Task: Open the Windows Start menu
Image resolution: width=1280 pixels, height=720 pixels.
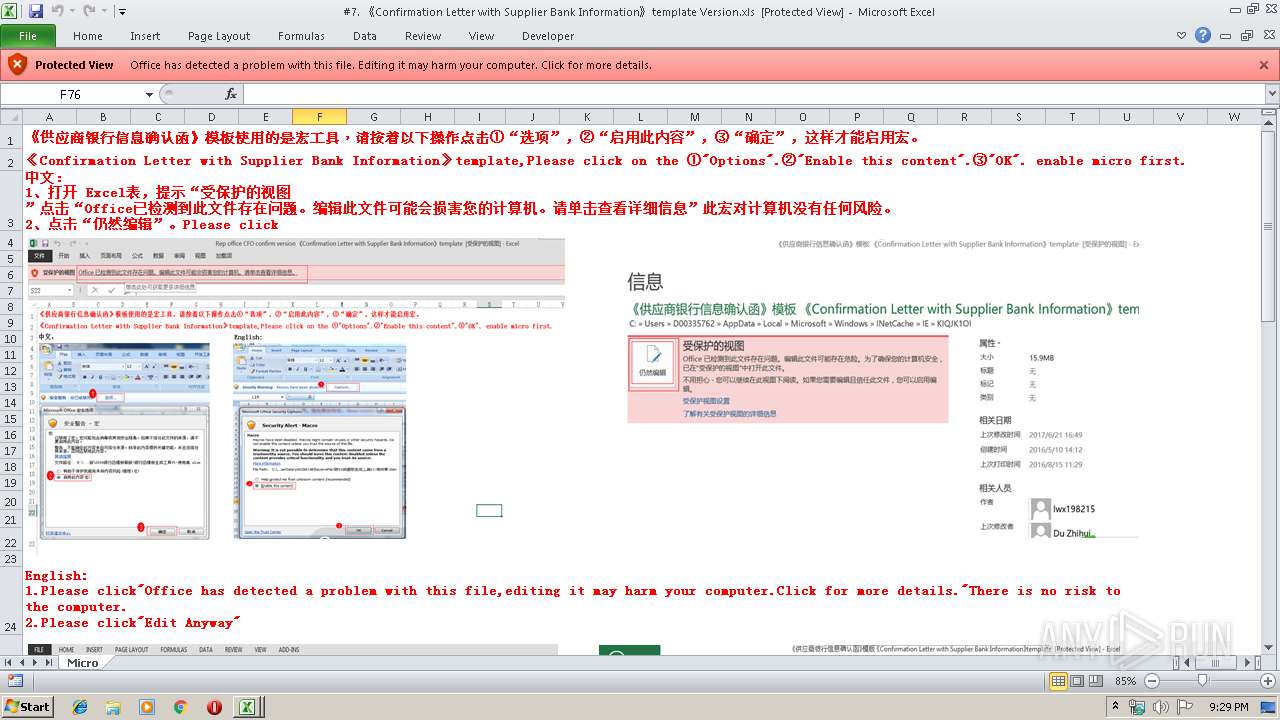Action: 28,706
